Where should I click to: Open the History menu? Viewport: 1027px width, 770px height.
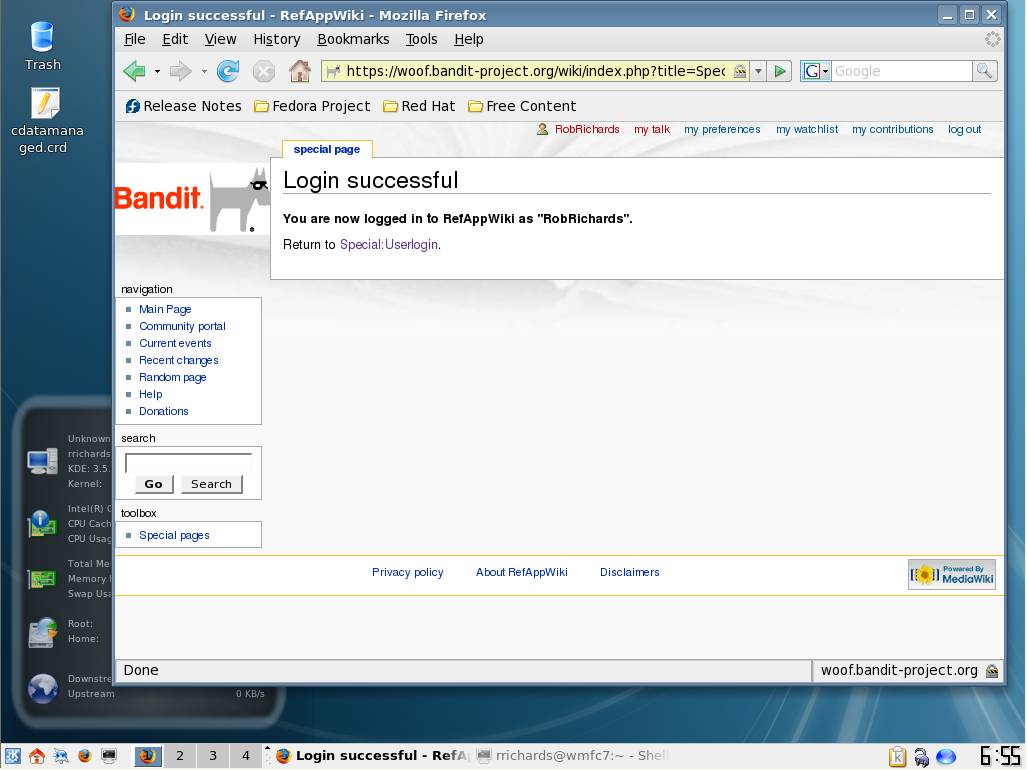click(276, 39)
